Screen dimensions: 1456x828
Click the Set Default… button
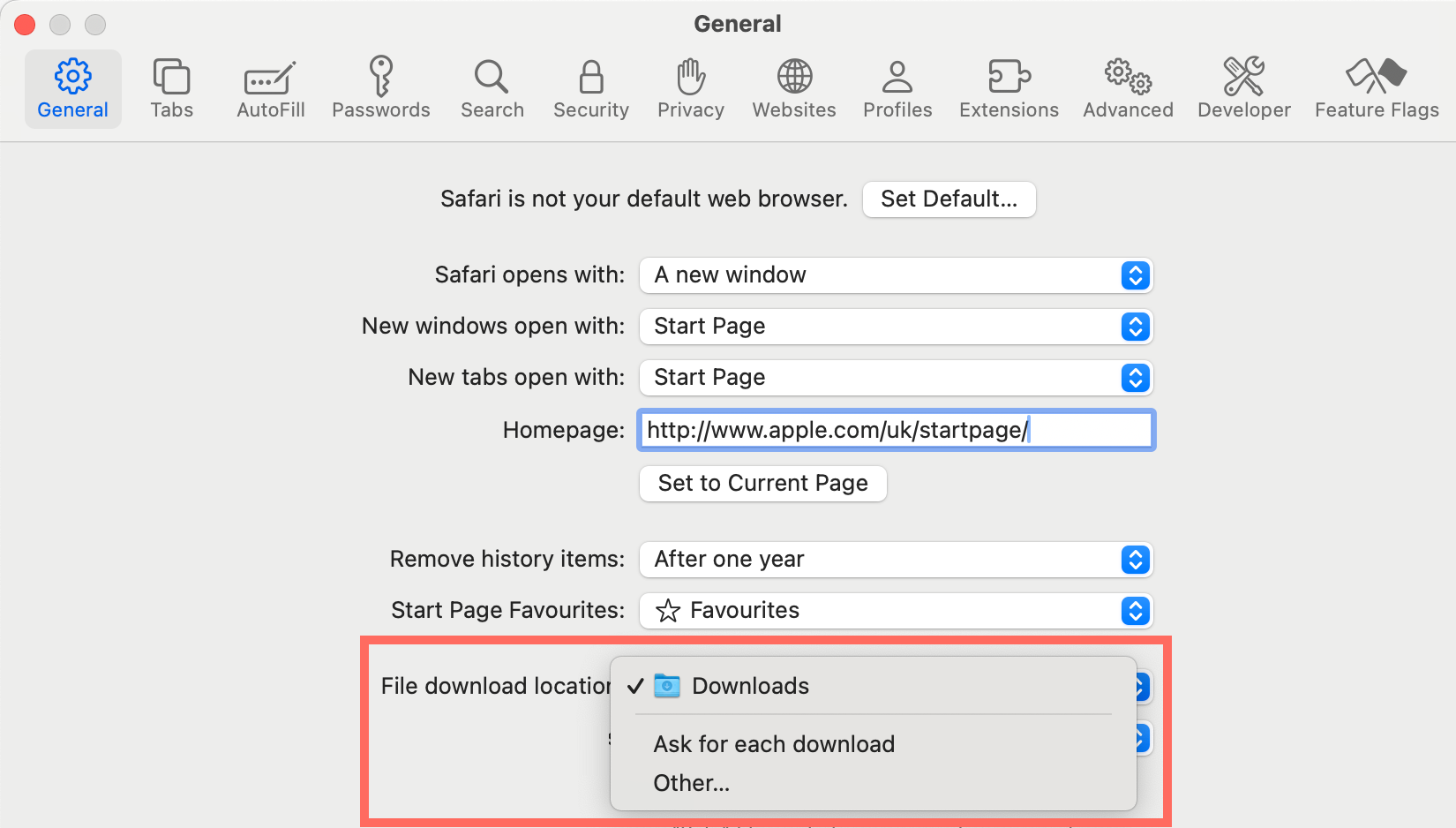point(949,199)
